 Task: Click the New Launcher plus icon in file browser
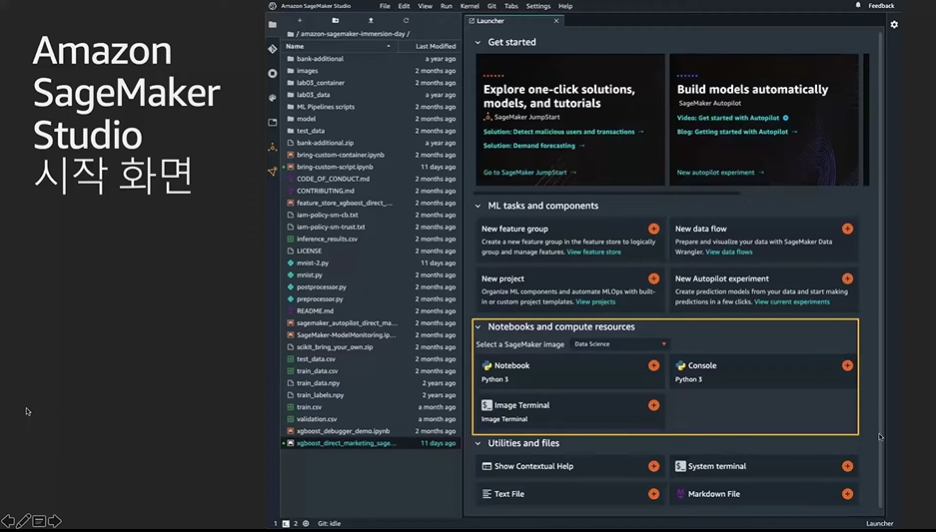[300, 20]
